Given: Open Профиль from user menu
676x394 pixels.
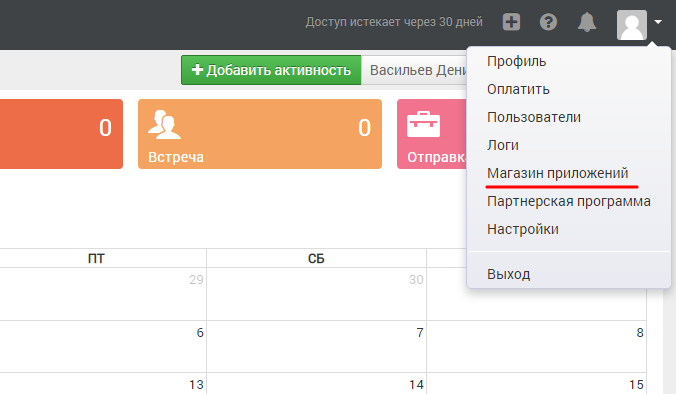Looking at the screenshot, I should pos(516,62).
